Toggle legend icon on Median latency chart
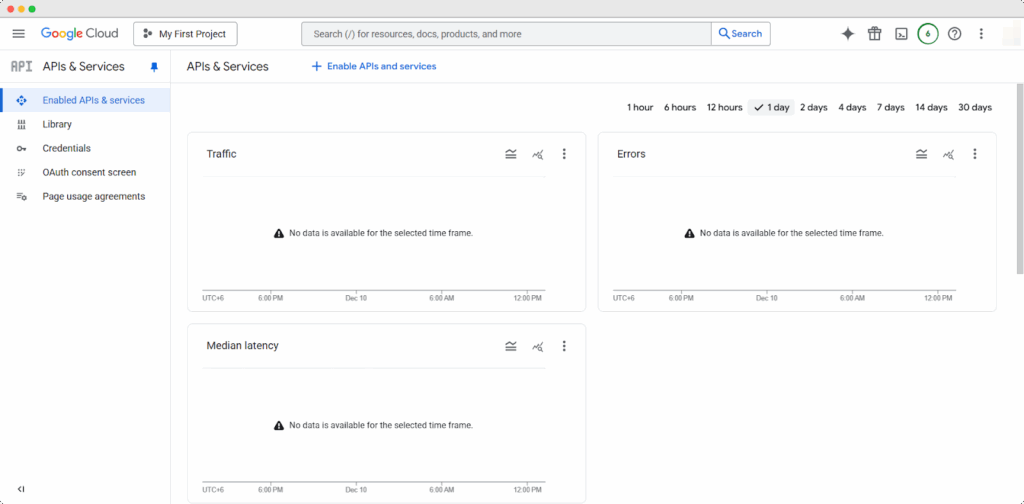1024x504 pixels. (511, 346)
